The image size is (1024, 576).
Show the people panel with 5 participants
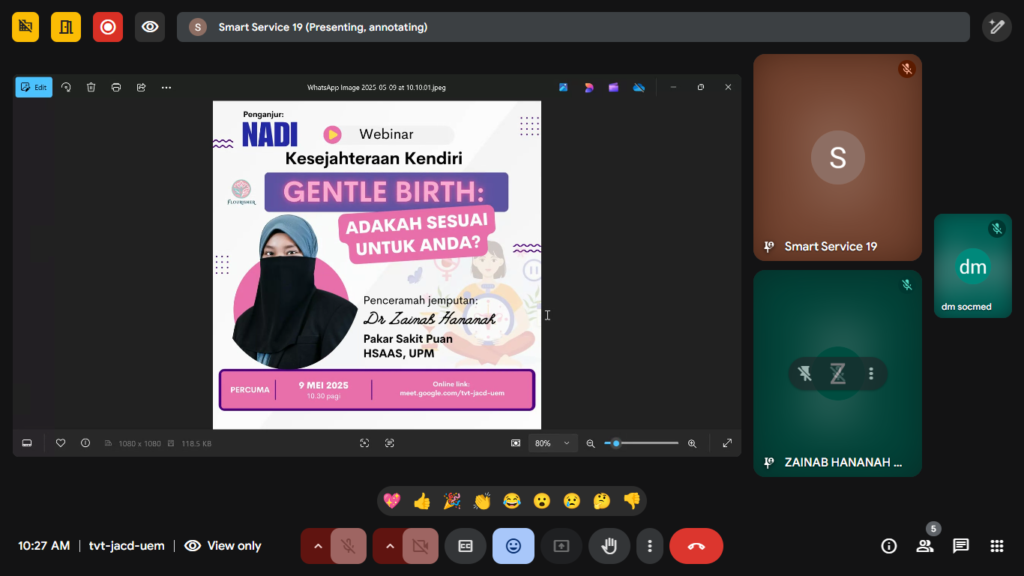(x=925, y=546)
